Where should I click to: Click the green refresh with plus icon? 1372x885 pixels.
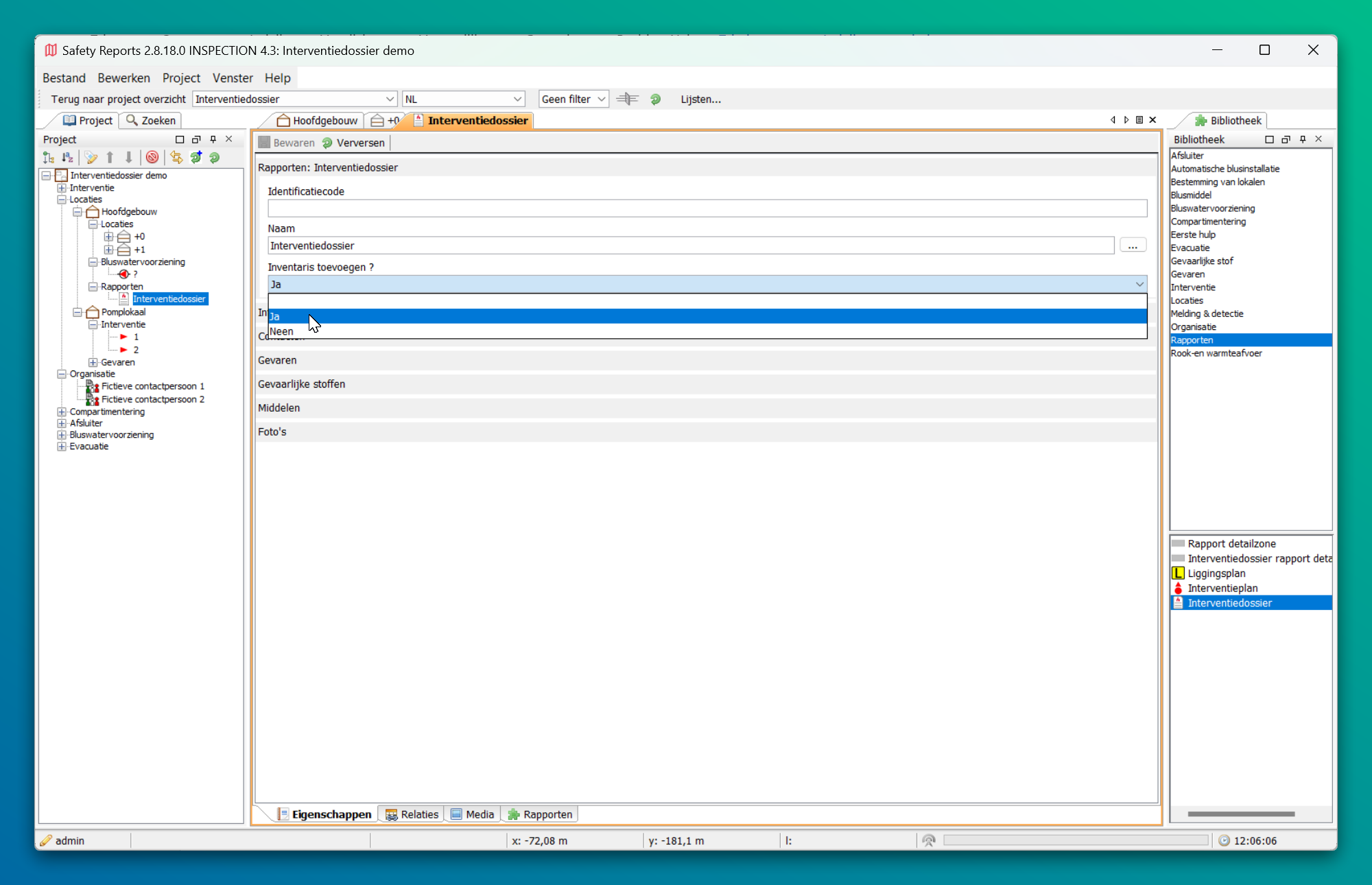[196, 158]
